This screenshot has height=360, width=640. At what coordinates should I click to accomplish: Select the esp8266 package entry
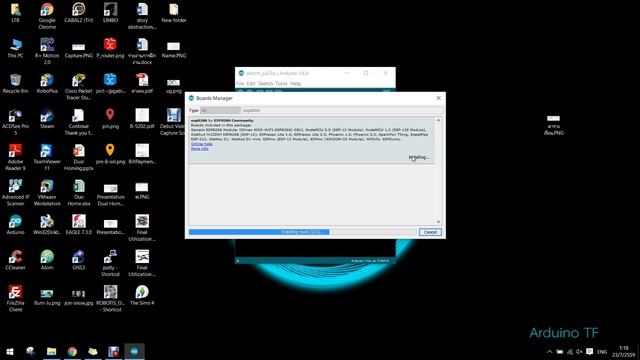[311, 140]
